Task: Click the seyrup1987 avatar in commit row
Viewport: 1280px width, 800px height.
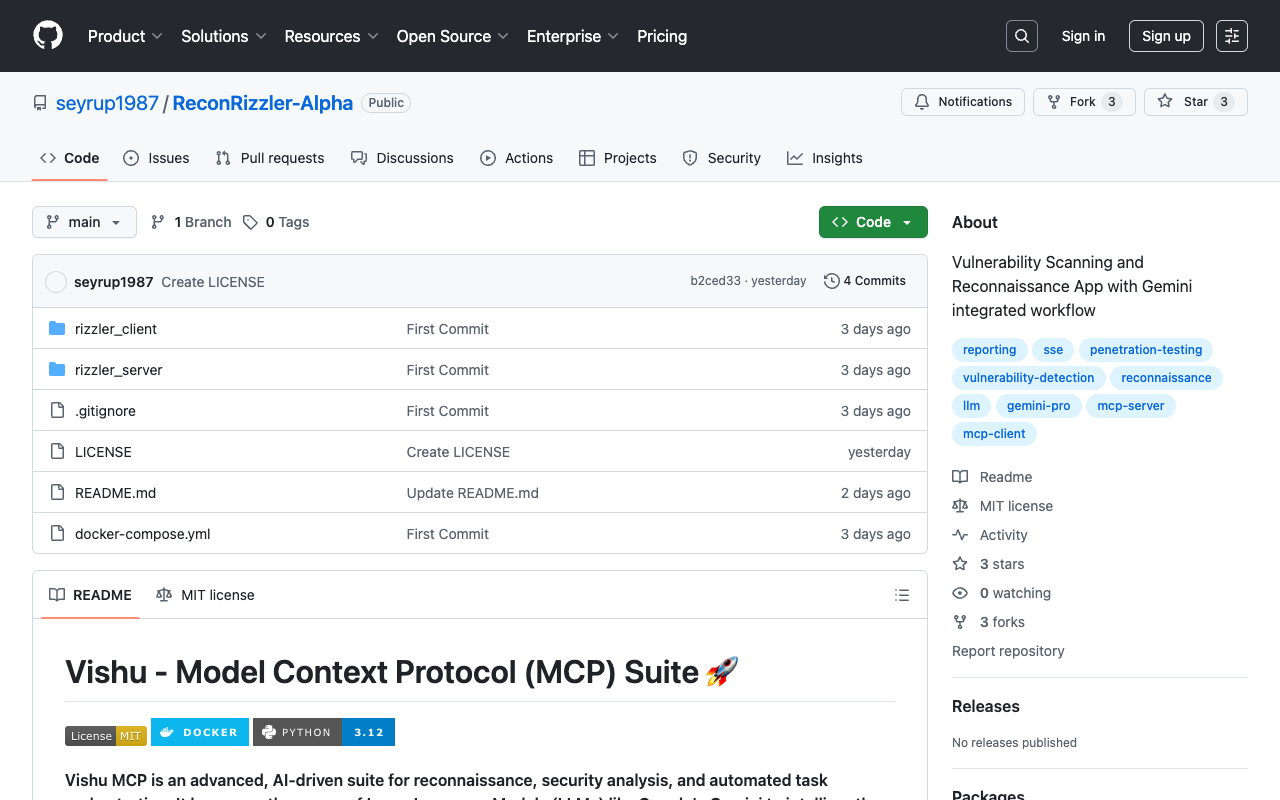Action: click(56, 282)
